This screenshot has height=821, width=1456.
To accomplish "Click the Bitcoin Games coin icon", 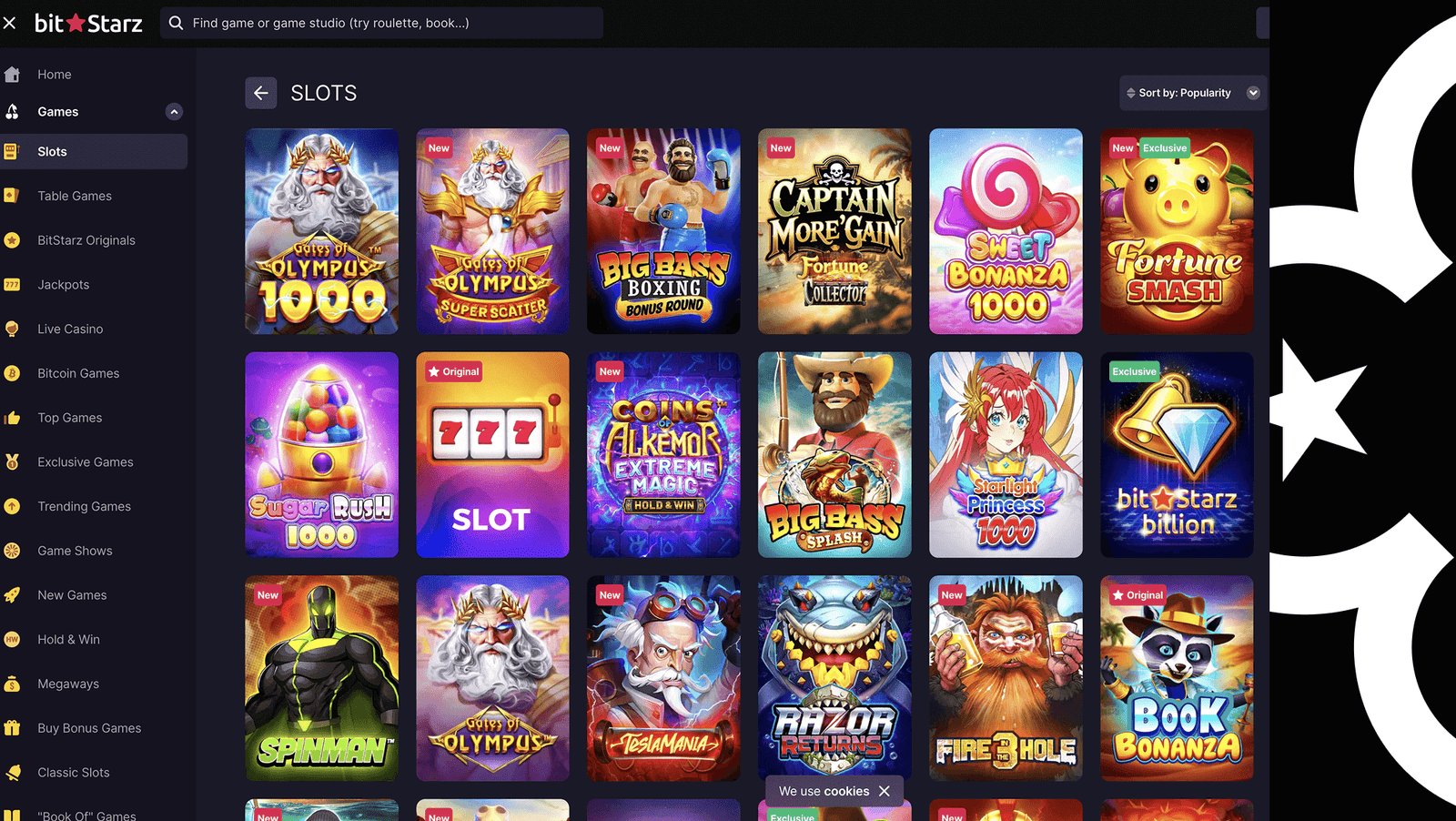I will tap(12, 373).
